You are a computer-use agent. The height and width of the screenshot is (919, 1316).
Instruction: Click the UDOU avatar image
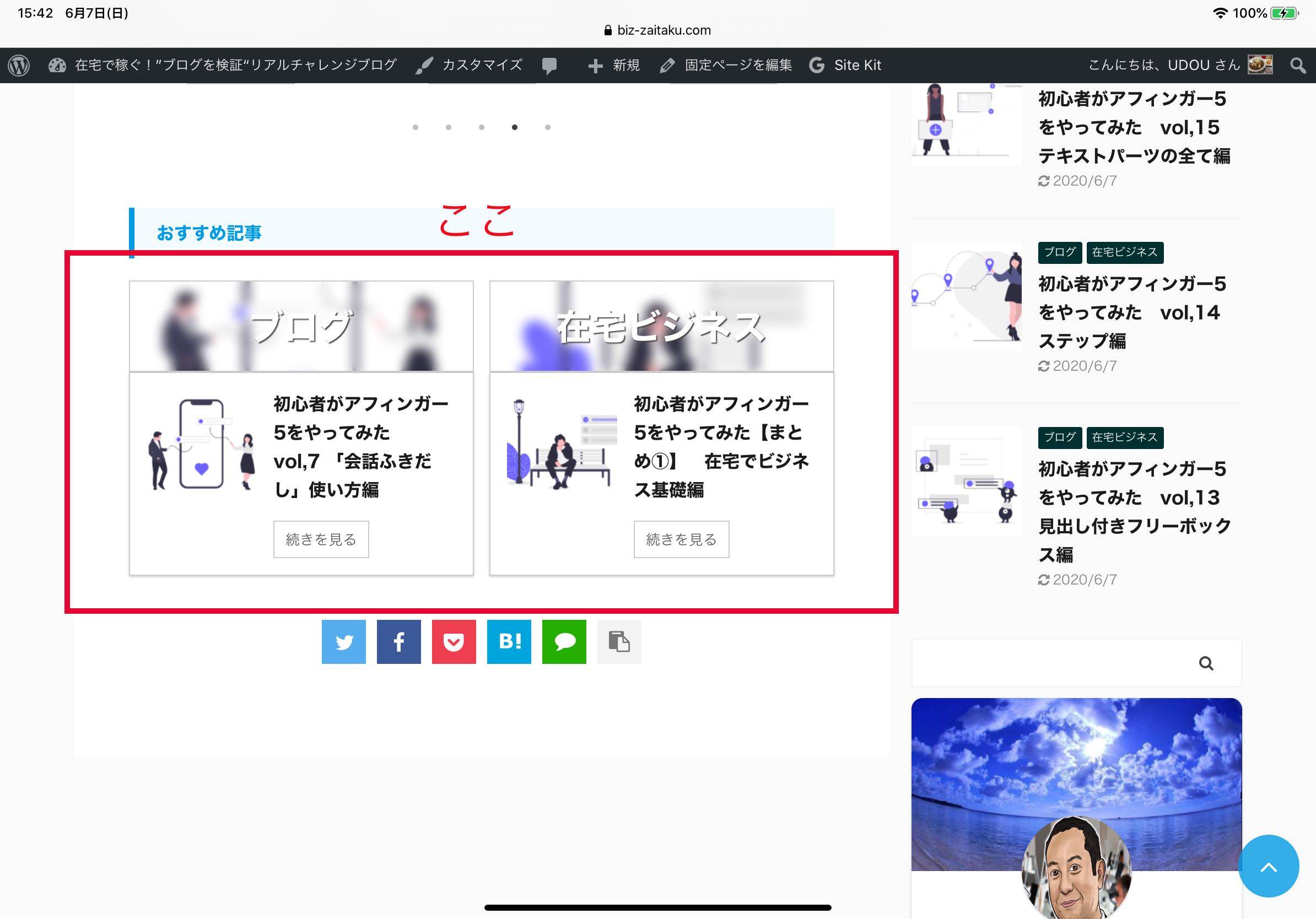(x=1260, y=65)
